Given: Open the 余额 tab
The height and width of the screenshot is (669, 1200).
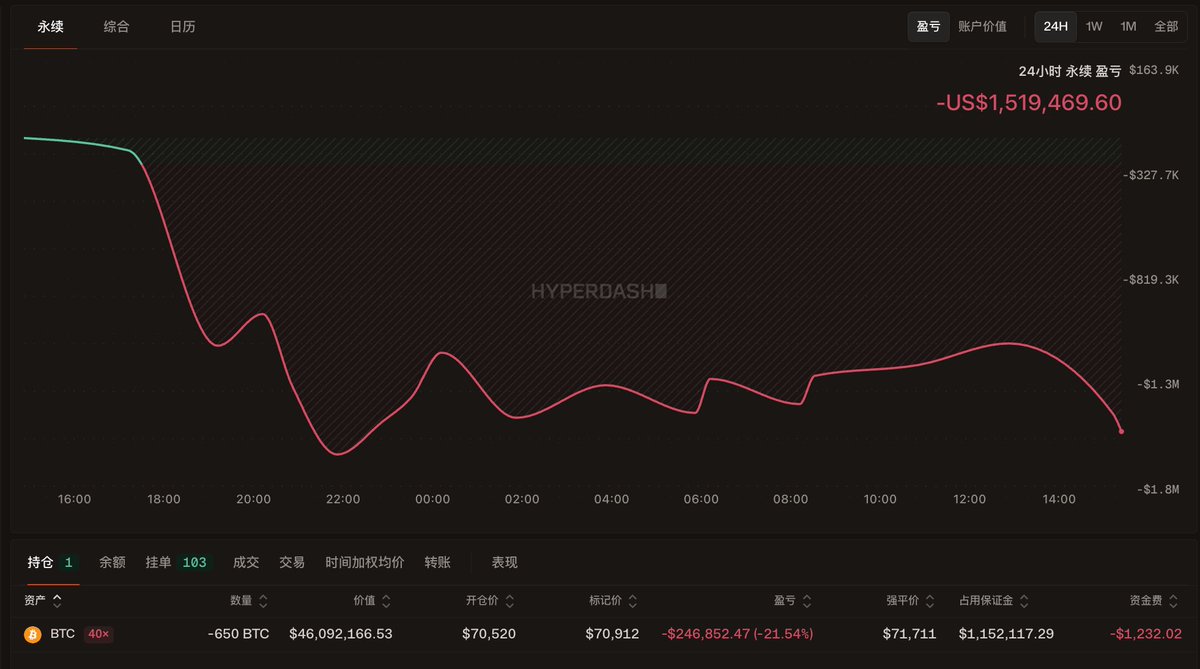Looking at the screenshot, I should click(x=112, y=563).
